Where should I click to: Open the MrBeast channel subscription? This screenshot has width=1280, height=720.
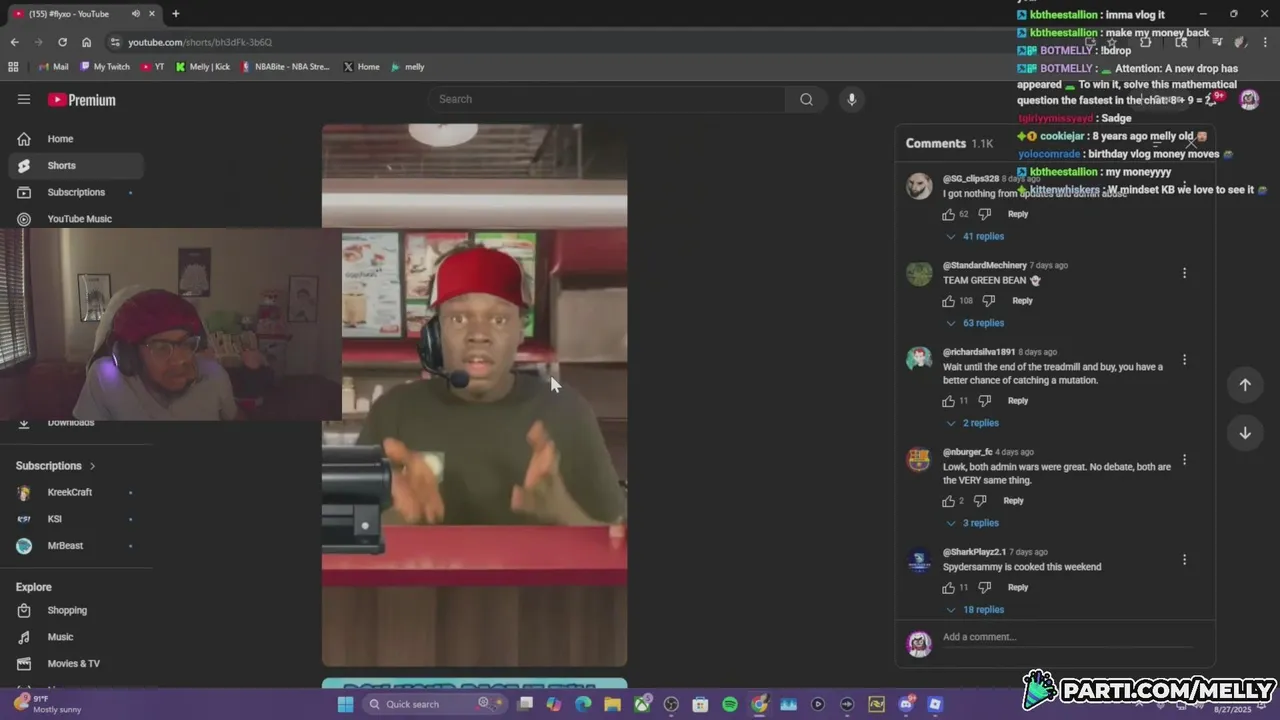76,546
